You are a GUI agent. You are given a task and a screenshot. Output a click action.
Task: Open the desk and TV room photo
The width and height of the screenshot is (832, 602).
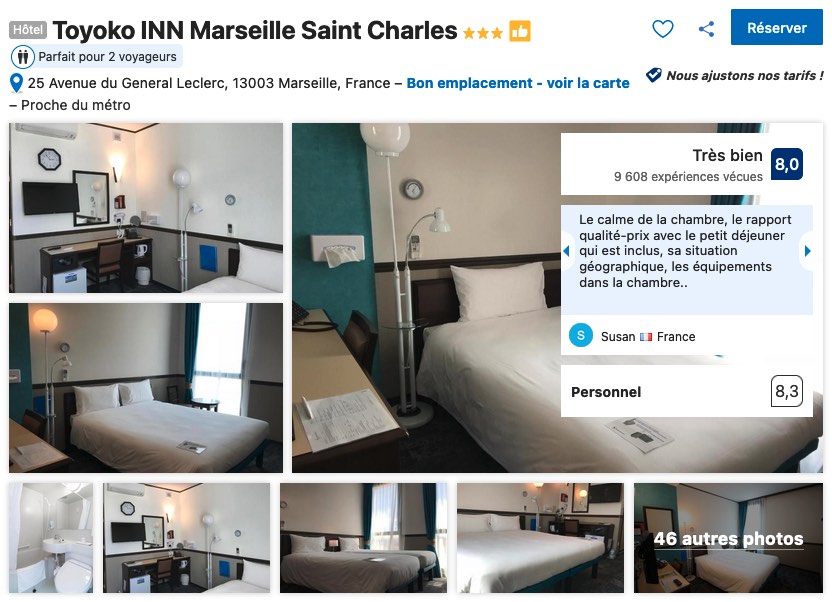coord(146,208)
